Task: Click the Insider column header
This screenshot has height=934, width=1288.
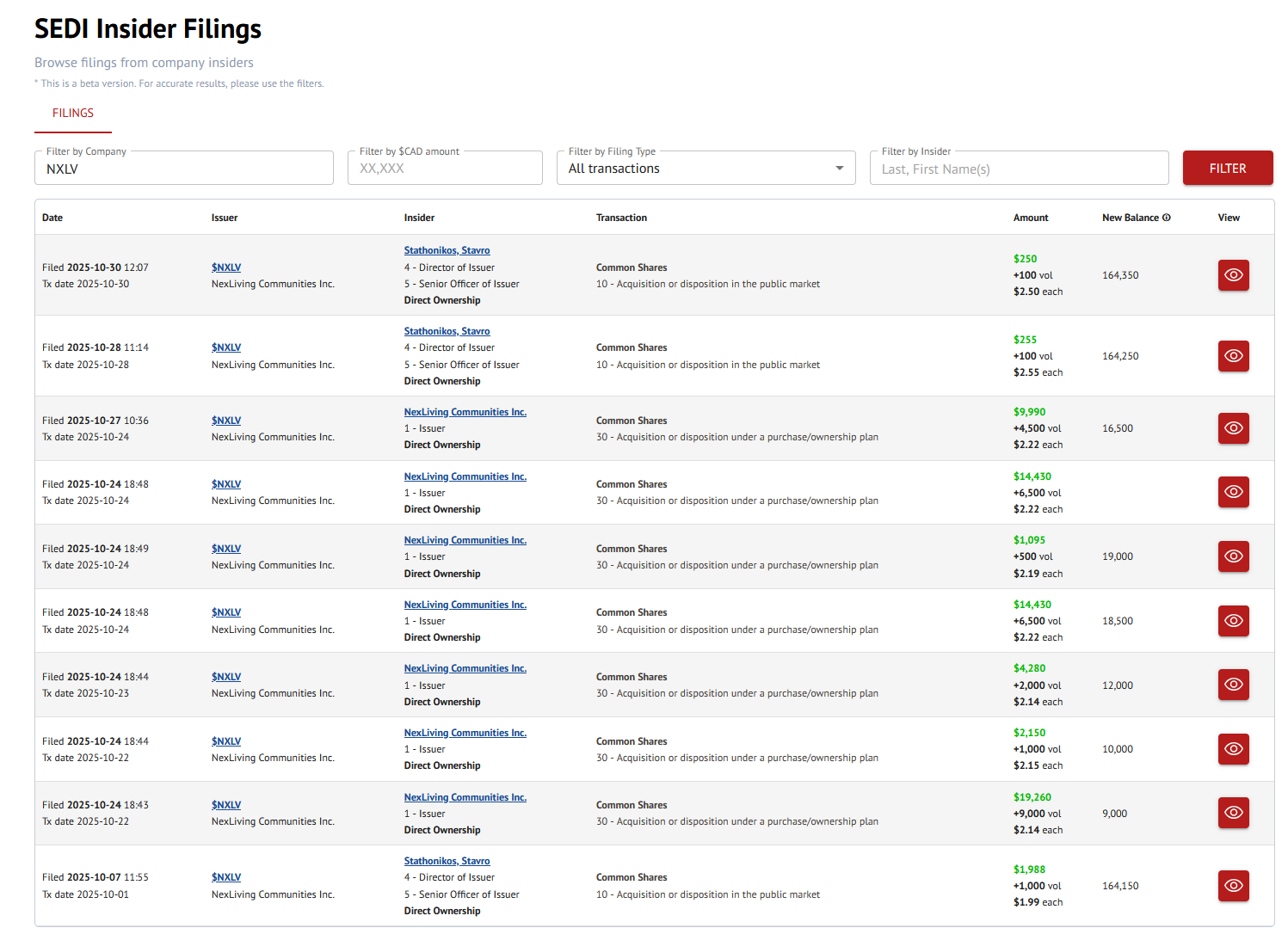Action: click(x=420, y=218)
